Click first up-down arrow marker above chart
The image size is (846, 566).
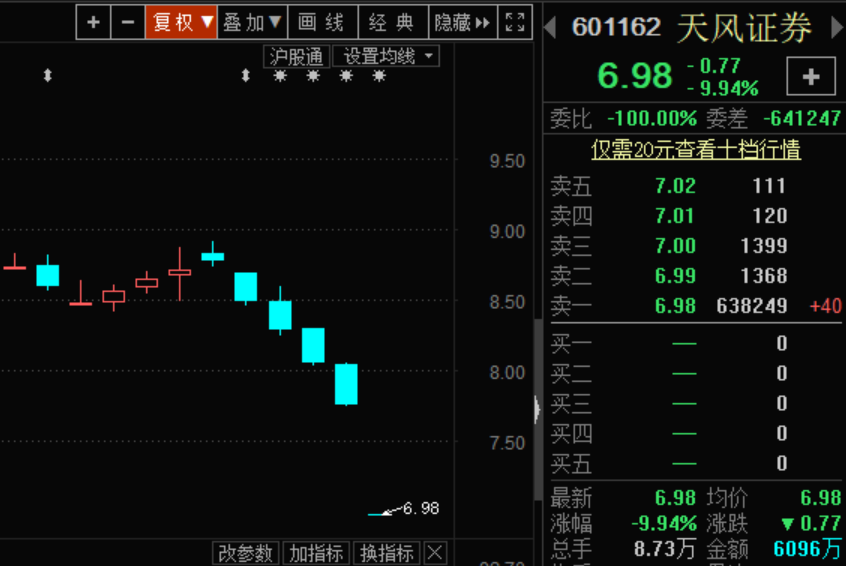coord(47,76)
